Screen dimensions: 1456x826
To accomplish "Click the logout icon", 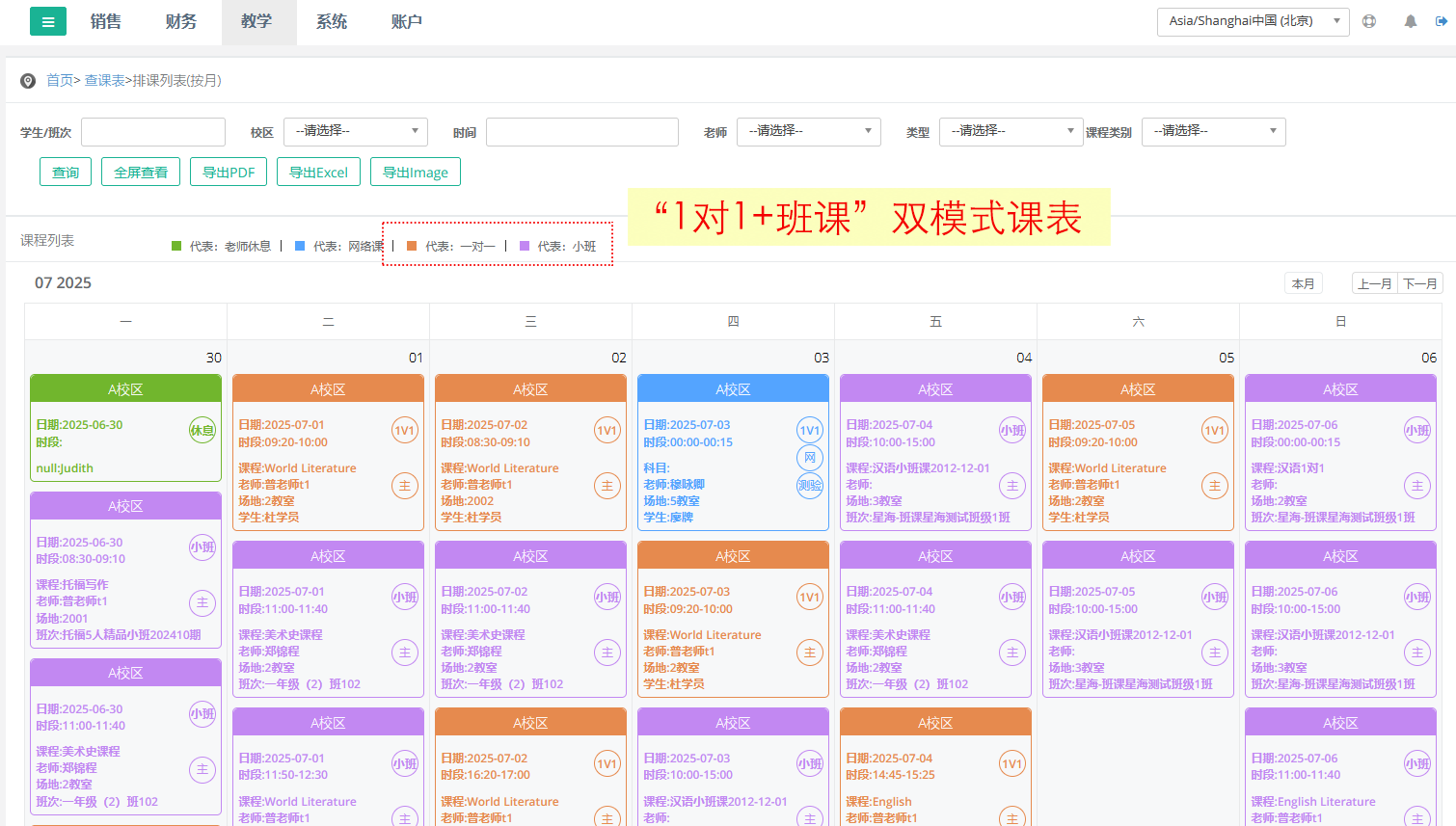I will tap(1442, 21).
